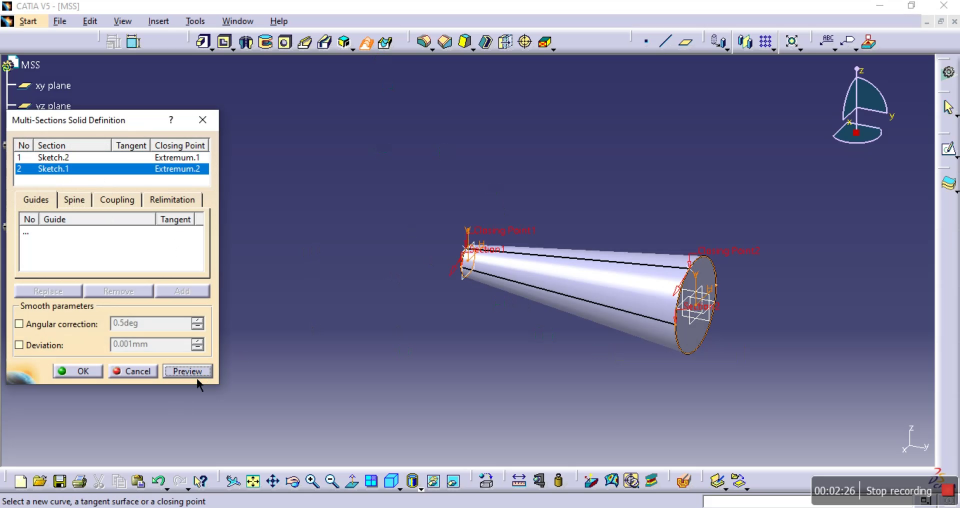Enable the Deviation checkbox
This screenshot has height=508, width=960.
(19, 345)
